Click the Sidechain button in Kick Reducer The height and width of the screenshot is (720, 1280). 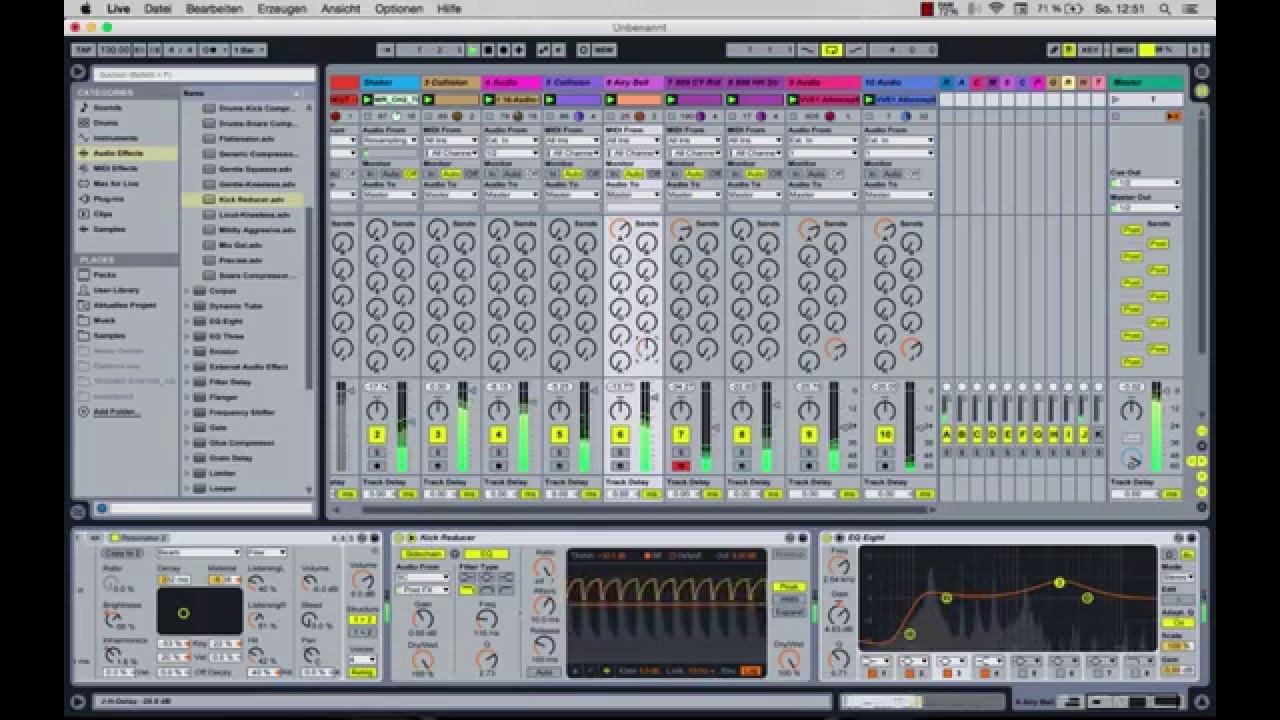tap(422, 554)
